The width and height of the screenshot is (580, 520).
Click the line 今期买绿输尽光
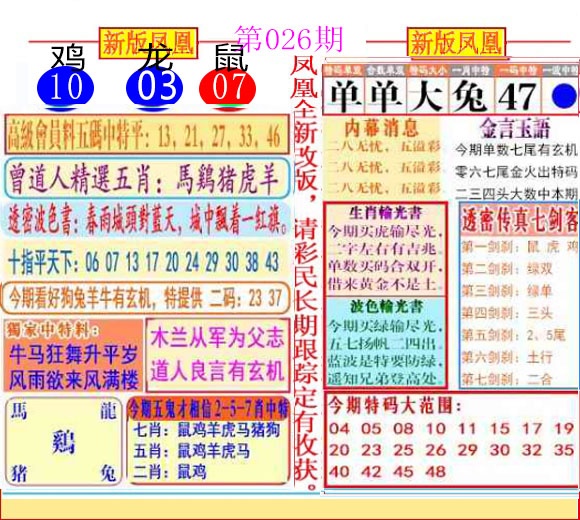(385, 326)
